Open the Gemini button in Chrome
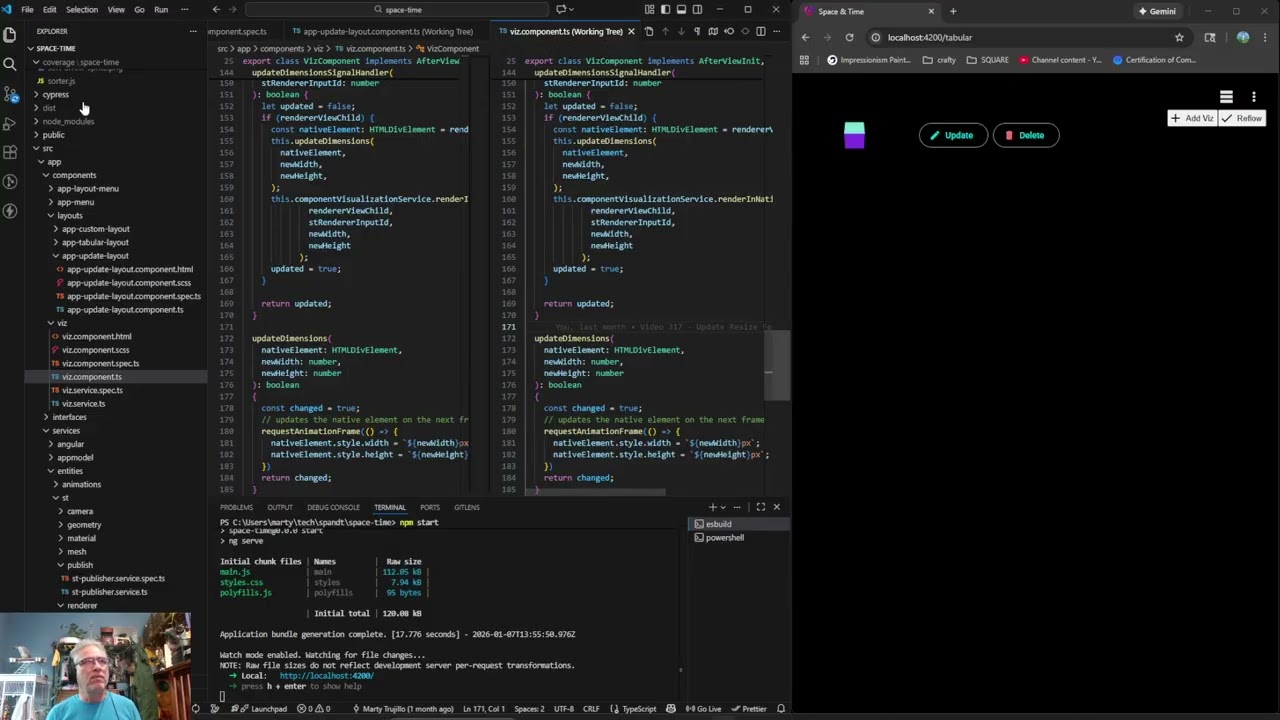Viewport: 1280px width, 720px height. pyautogui.click(x=1157, y=11)
